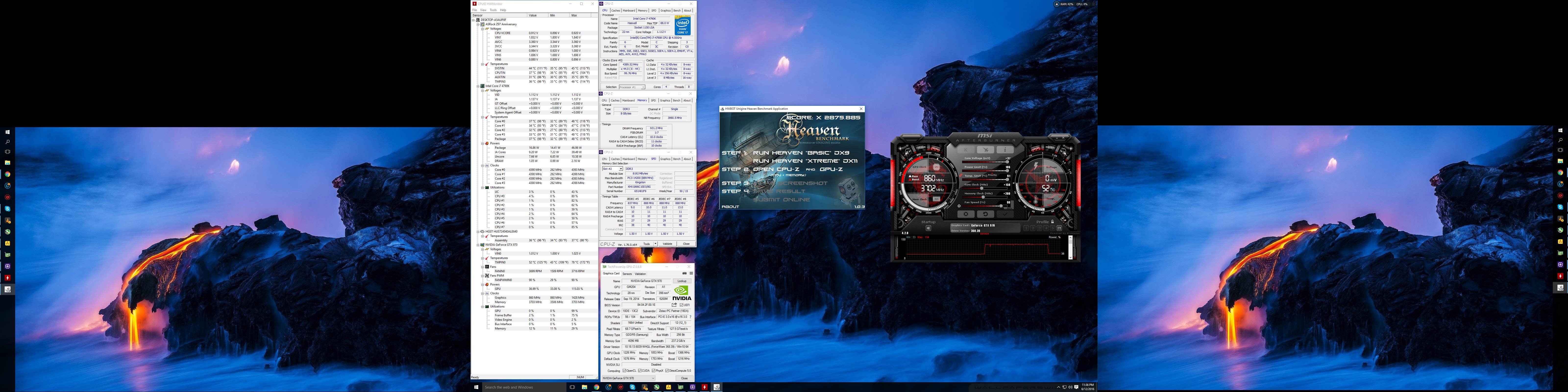Open HWMonitor View menu
Image resolution: width=1568 pixels, height=392 pixels.
483,10
